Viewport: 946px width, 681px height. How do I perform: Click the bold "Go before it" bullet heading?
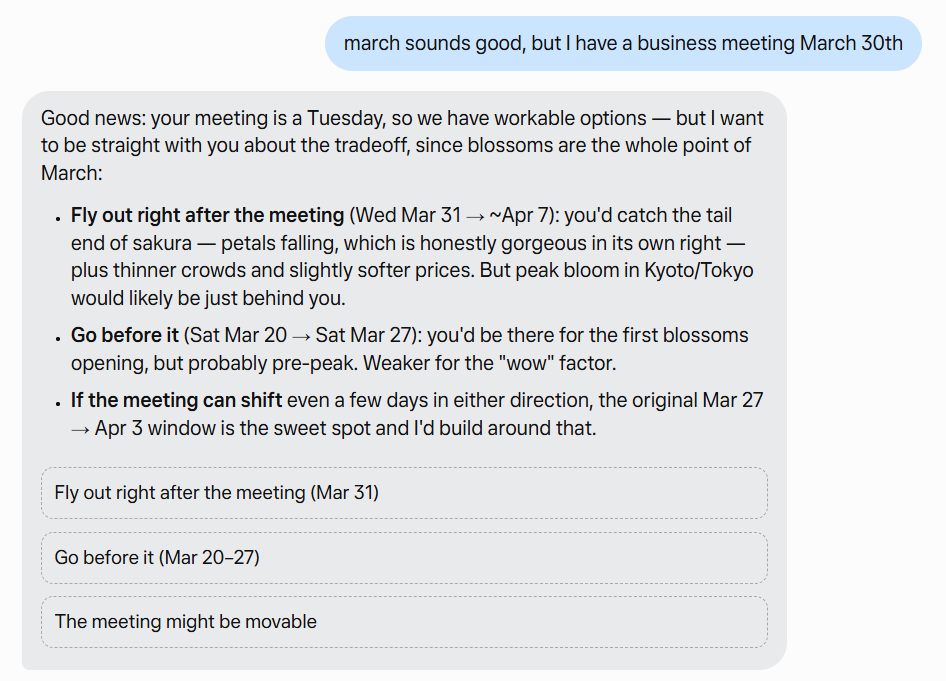(x=125, y=335)
